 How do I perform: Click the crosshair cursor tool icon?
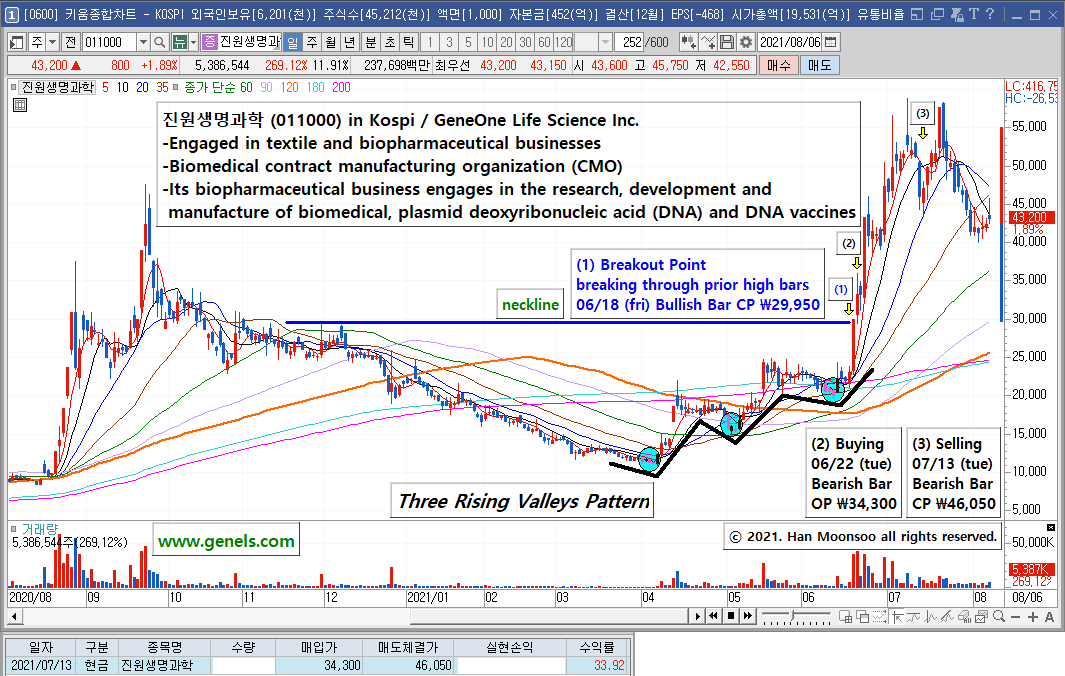(898, 617)
